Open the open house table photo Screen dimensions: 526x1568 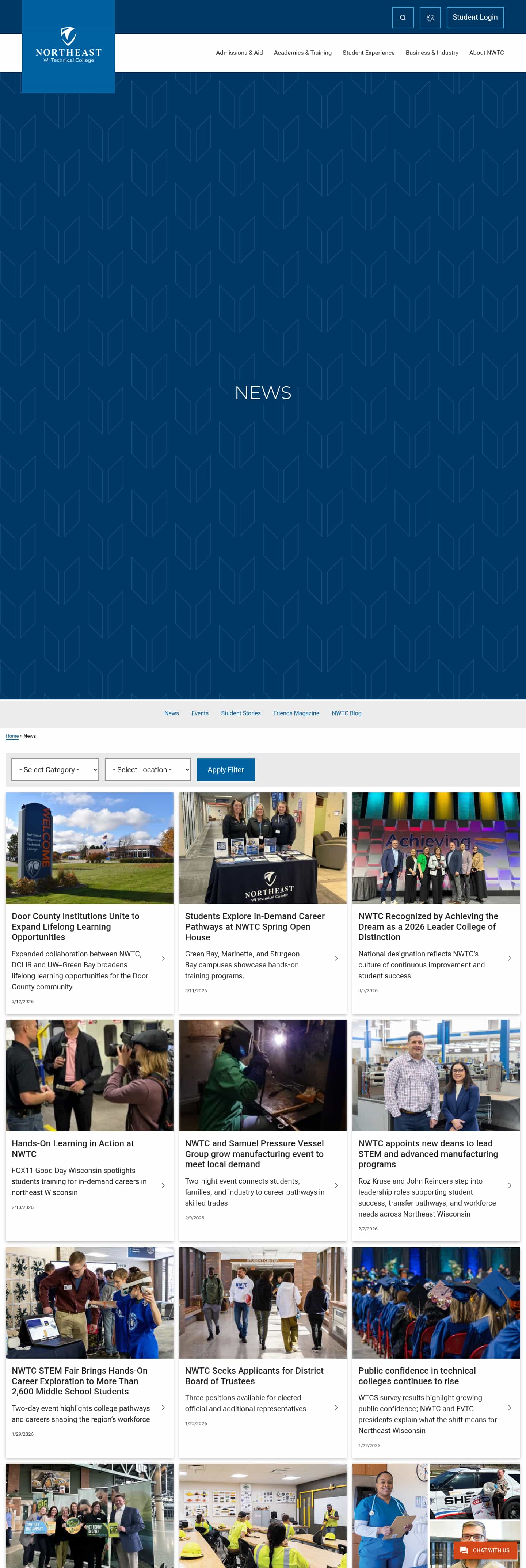click(x=263, y=848)
